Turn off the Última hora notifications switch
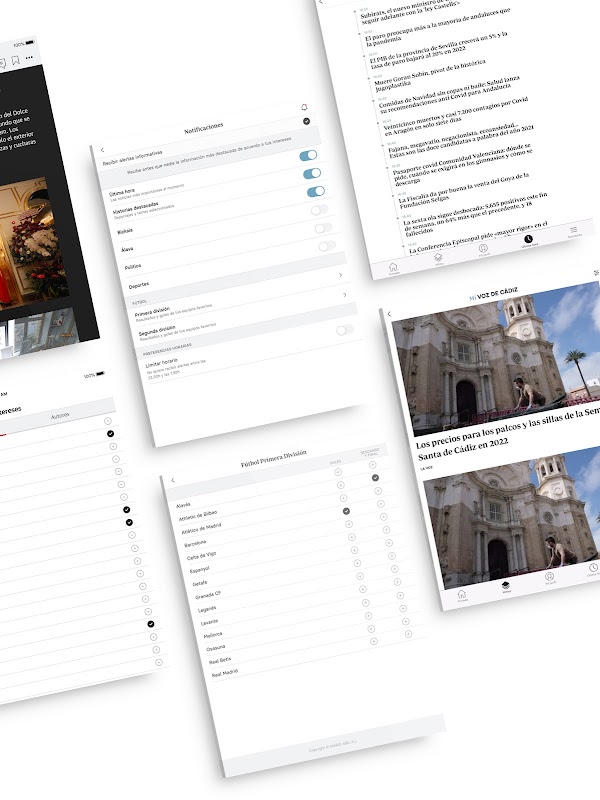The height and width of the screenshot is (800, 600). click(308, 156)
